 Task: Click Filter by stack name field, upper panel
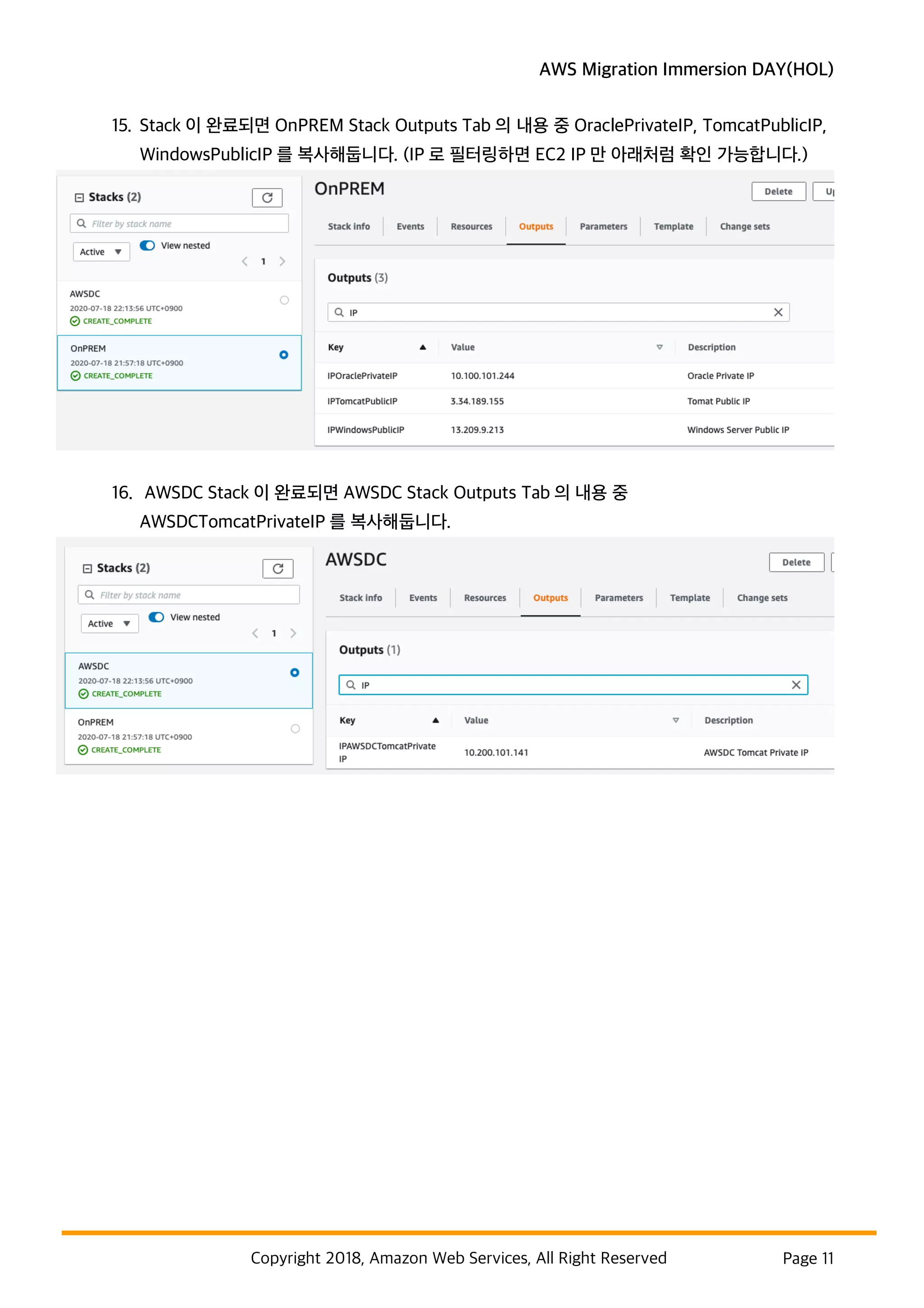(x=179, y=224)
